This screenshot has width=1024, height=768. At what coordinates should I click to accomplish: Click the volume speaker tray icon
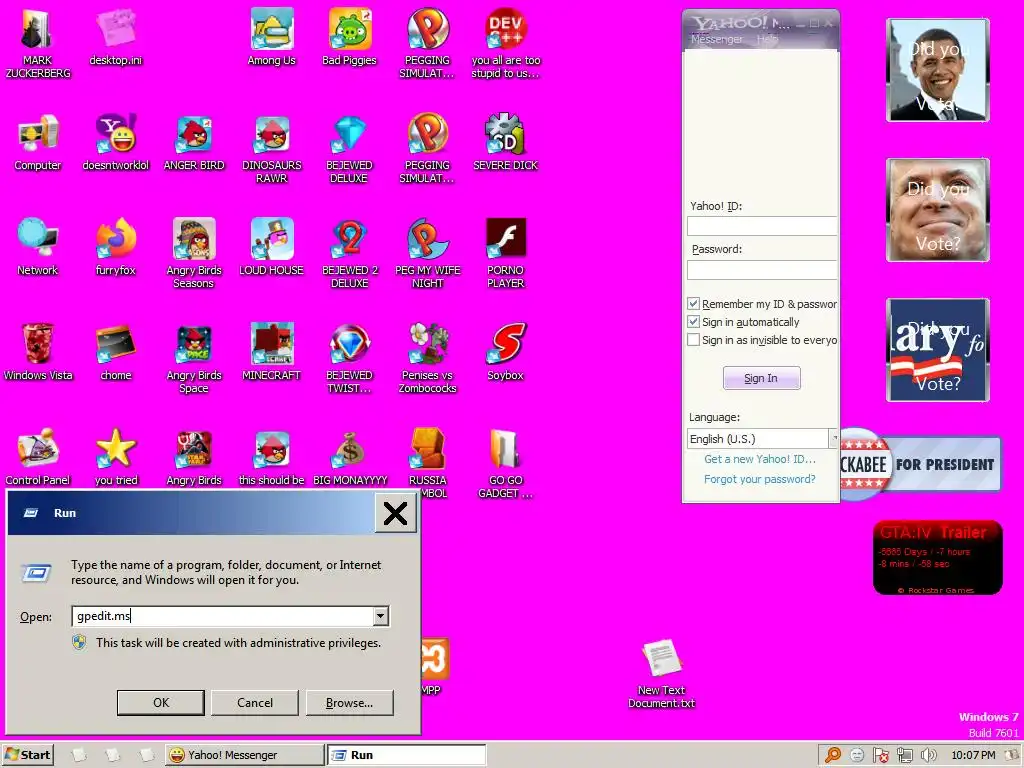tap(928, 755)
